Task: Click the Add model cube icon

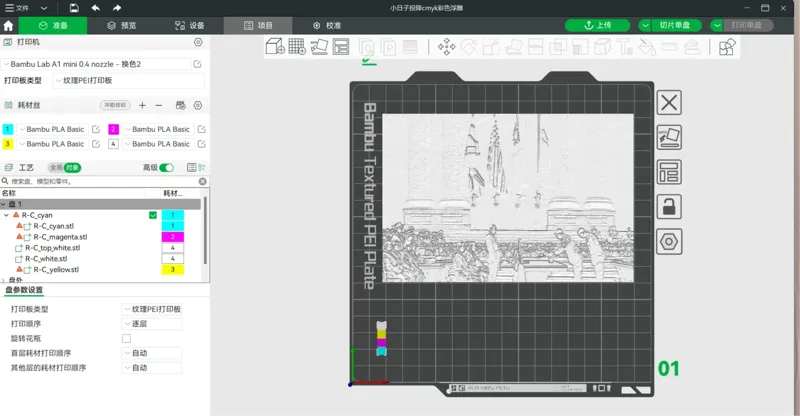Action: coord(275,46)
